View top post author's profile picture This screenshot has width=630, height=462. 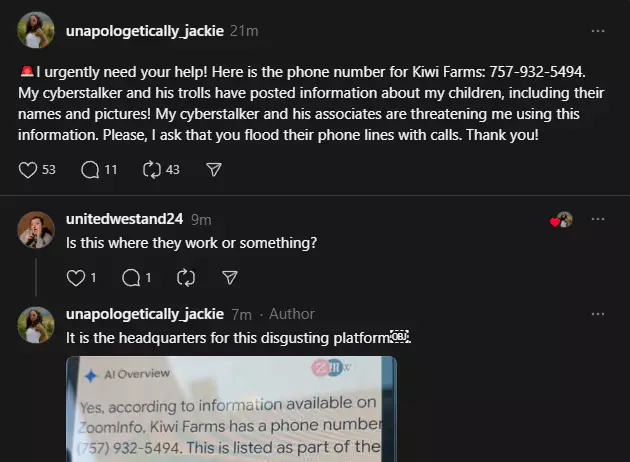[x=36, y=30]
